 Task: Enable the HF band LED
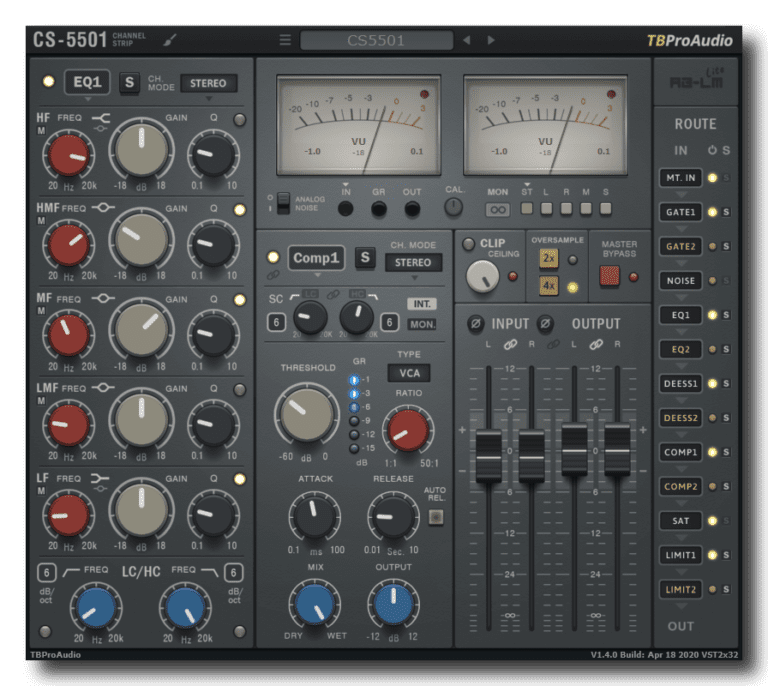click(x=240, y=119)
